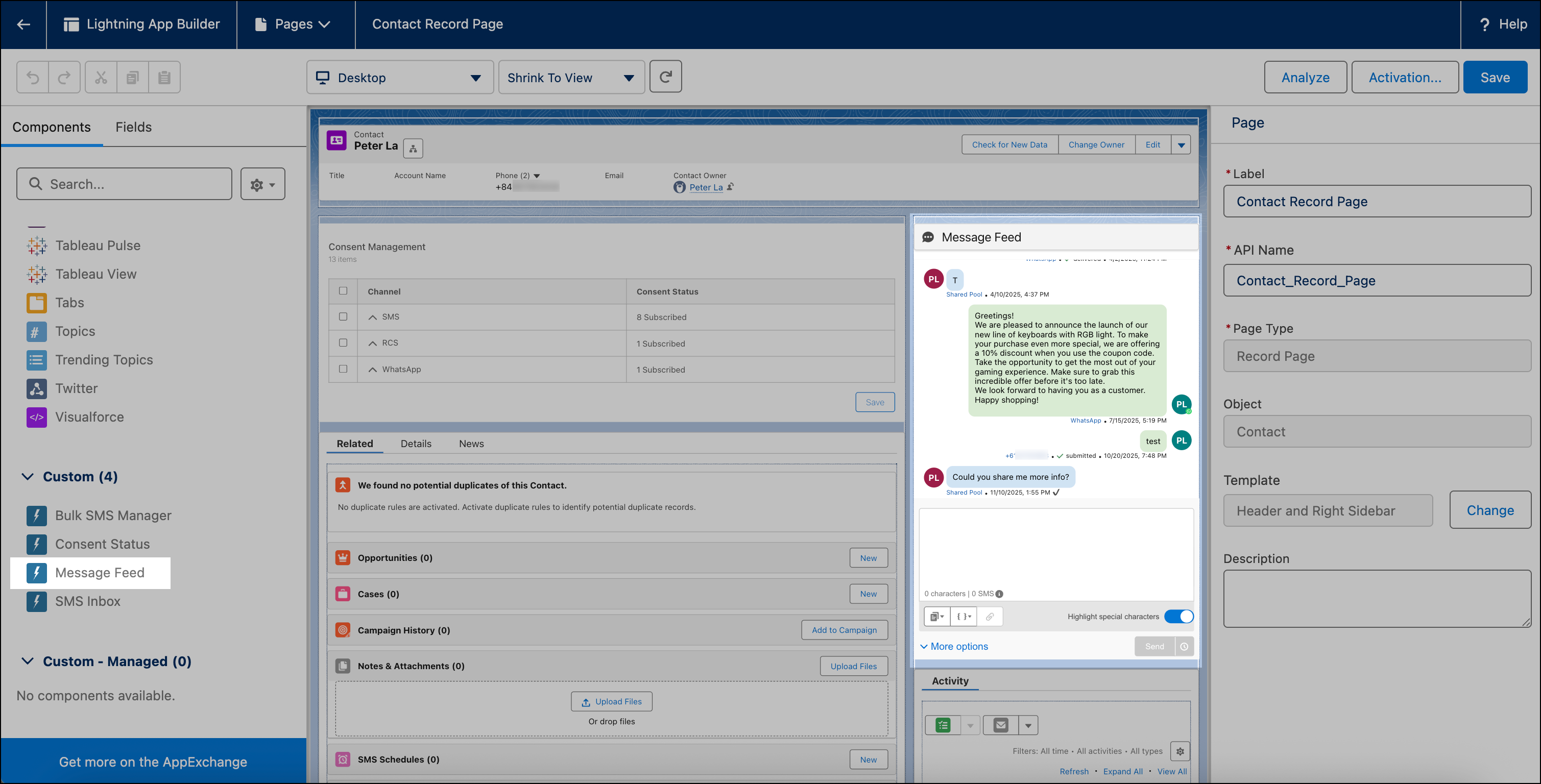
Task: Collapse the Custom - Managed (0) section
Action: [28, 661]
